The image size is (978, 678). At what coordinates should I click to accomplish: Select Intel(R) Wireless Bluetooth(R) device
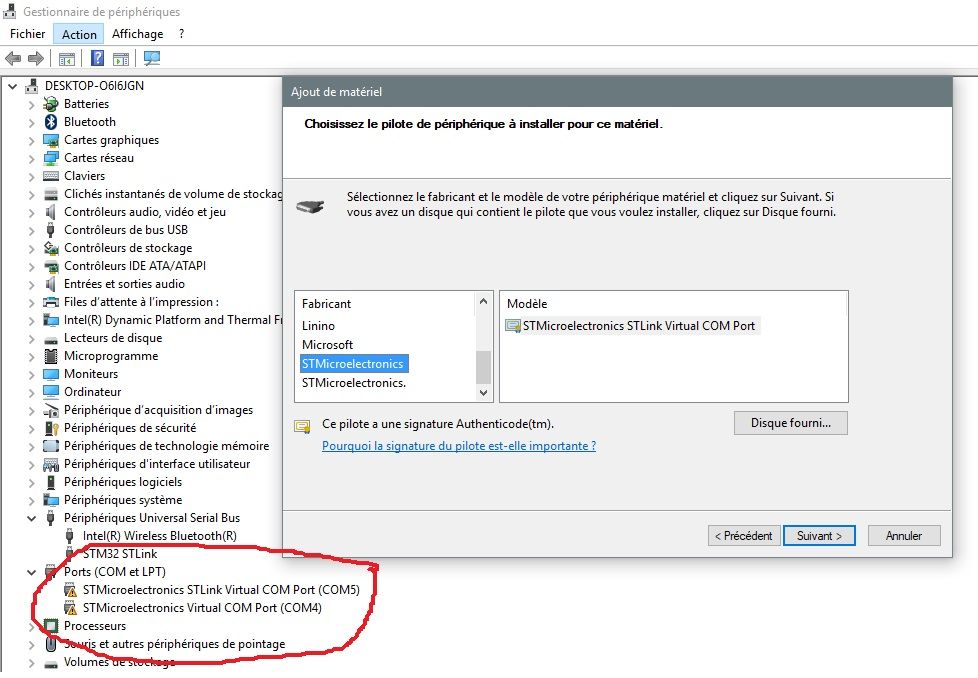[x=160, y=536]
